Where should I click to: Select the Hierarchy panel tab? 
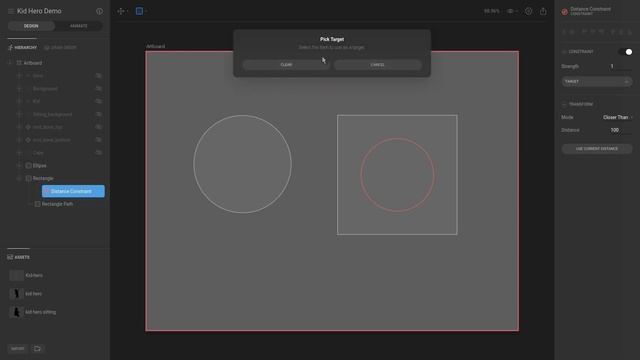point(22,47)
